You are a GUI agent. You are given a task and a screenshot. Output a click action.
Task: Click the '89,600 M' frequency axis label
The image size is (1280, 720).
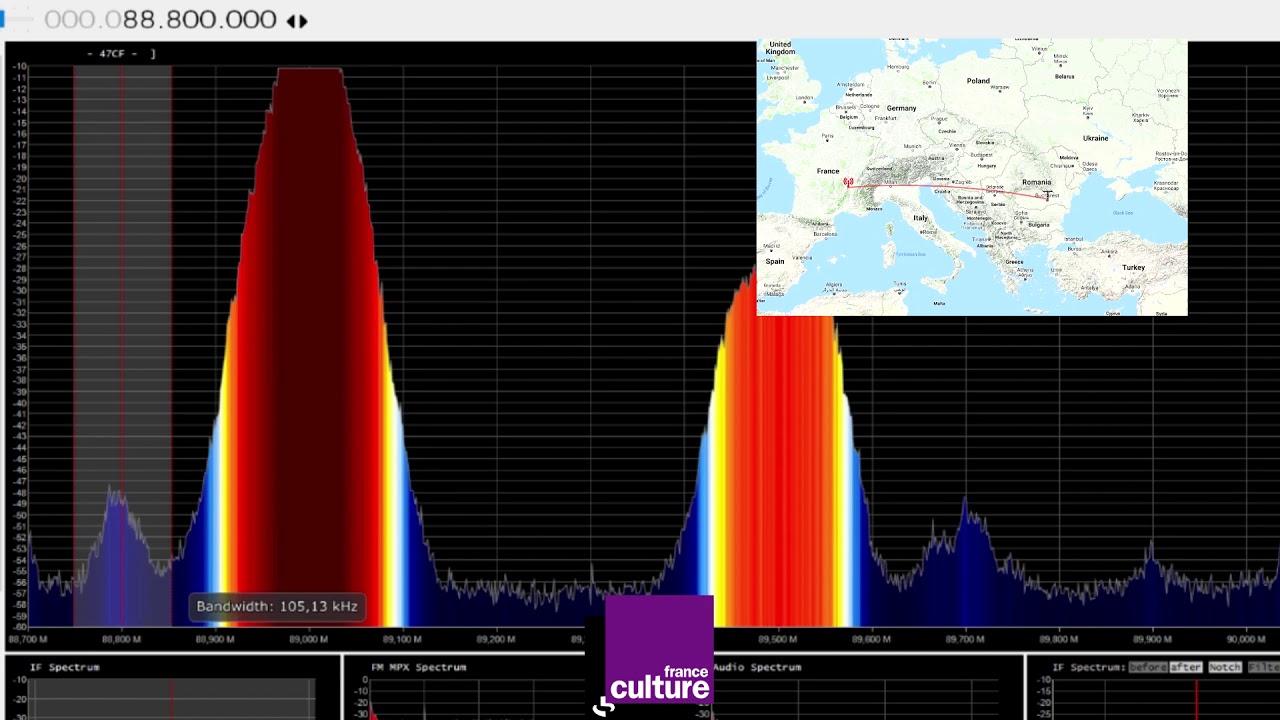point(871,639)
